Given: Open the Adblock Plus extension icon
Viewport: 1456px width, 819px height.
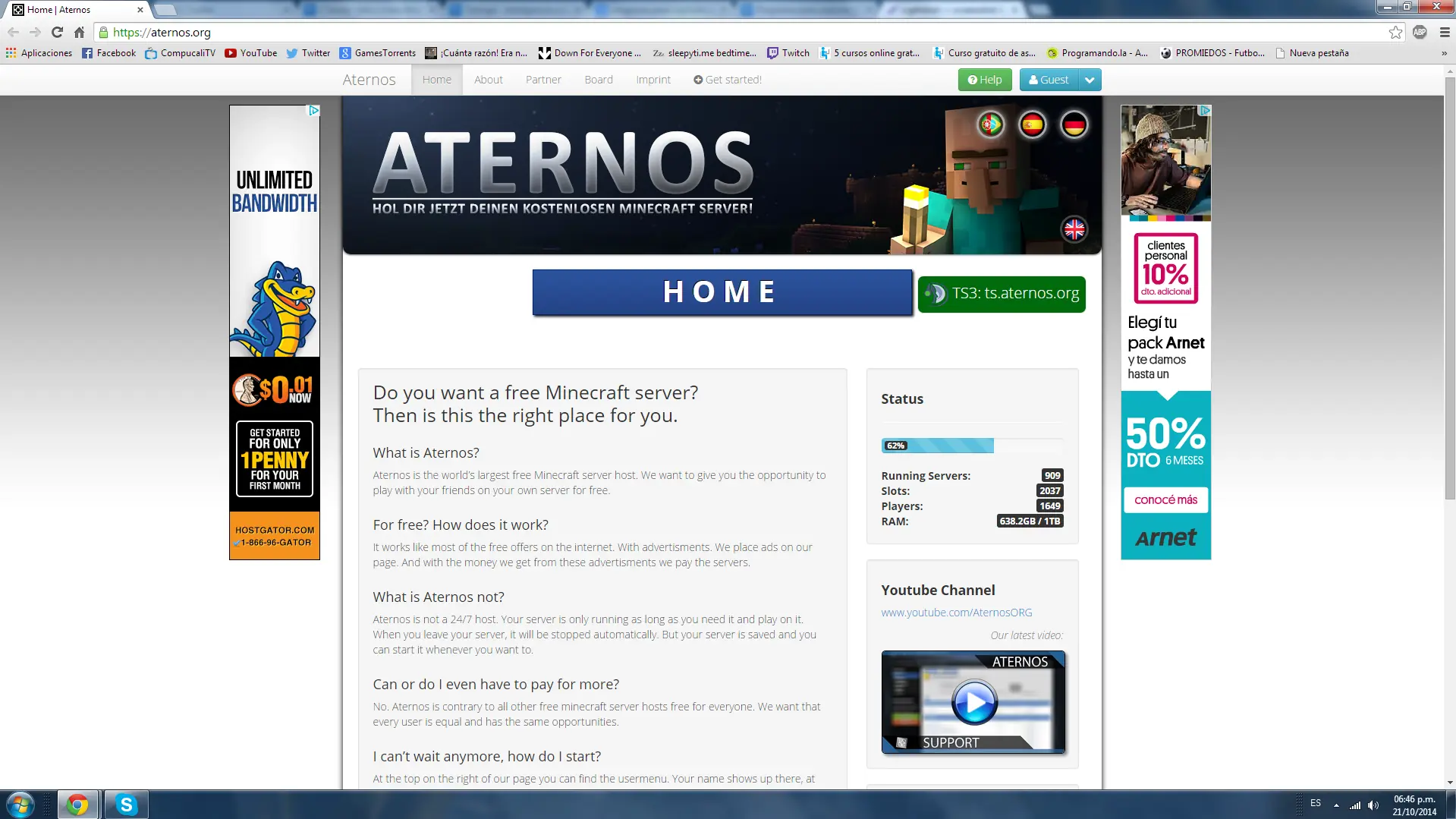Looking at the screenshot, I should 1420,32.
